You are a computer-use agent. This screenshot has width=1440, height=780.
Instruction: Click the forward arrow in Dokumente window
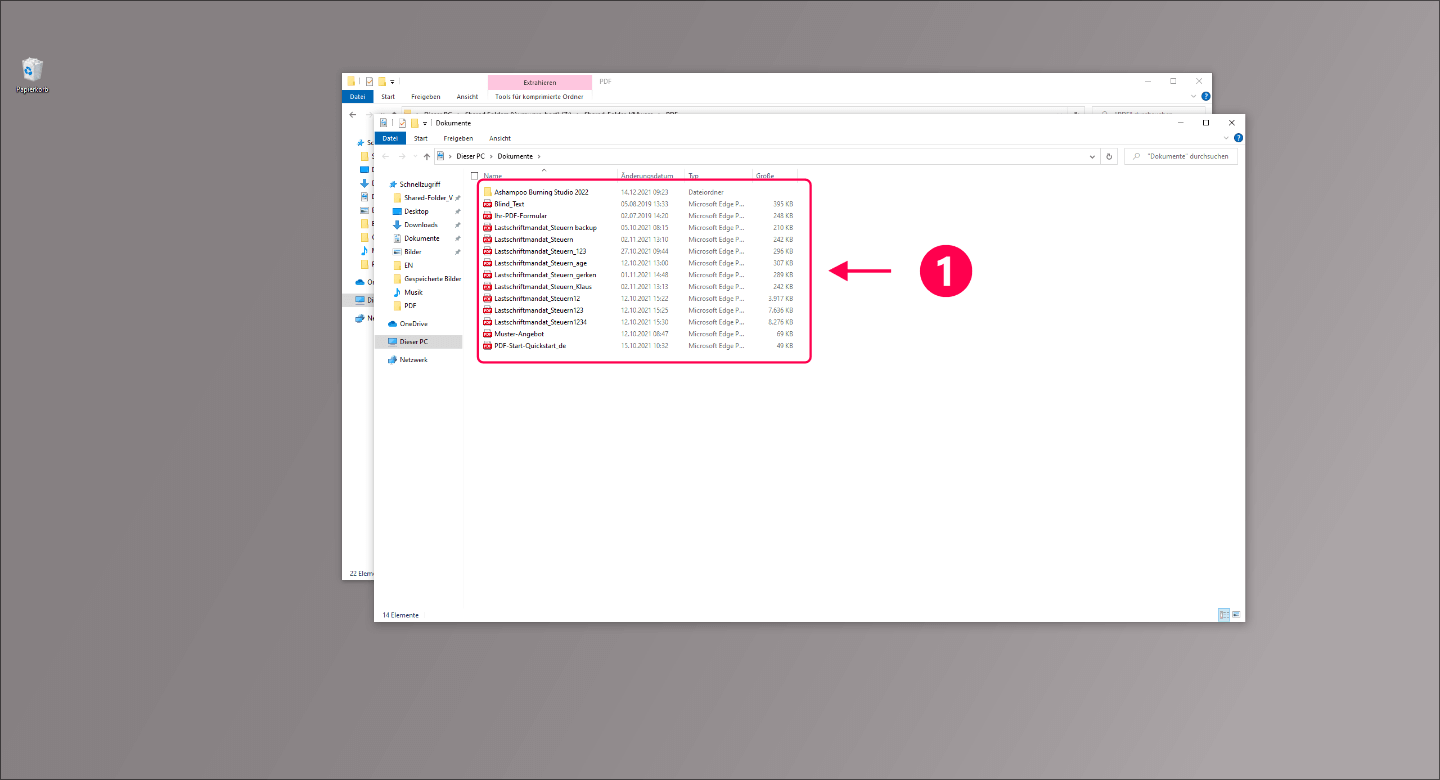402,156
